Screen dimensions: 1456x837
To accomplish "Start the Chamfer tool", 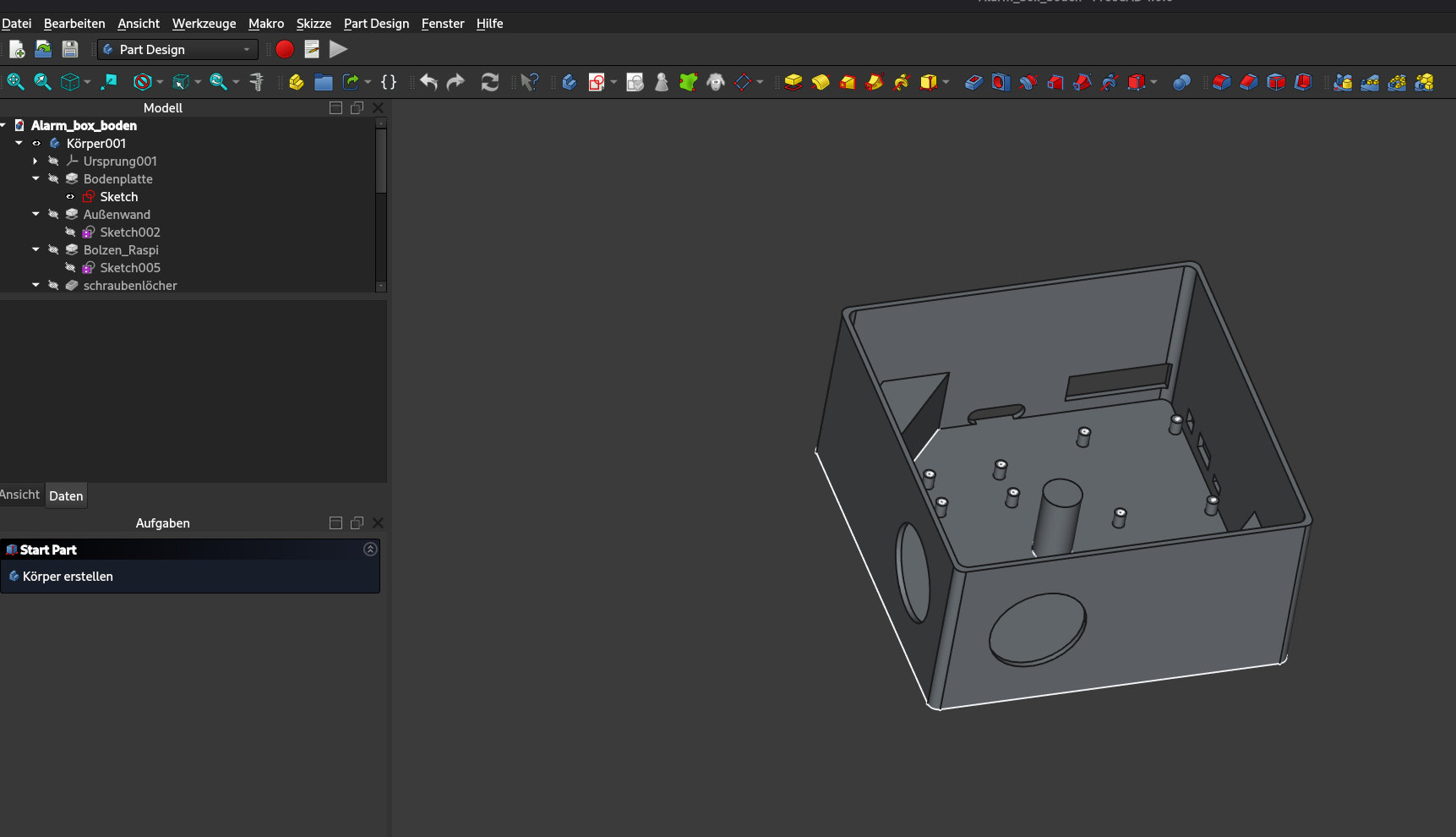I will 1248,82.
